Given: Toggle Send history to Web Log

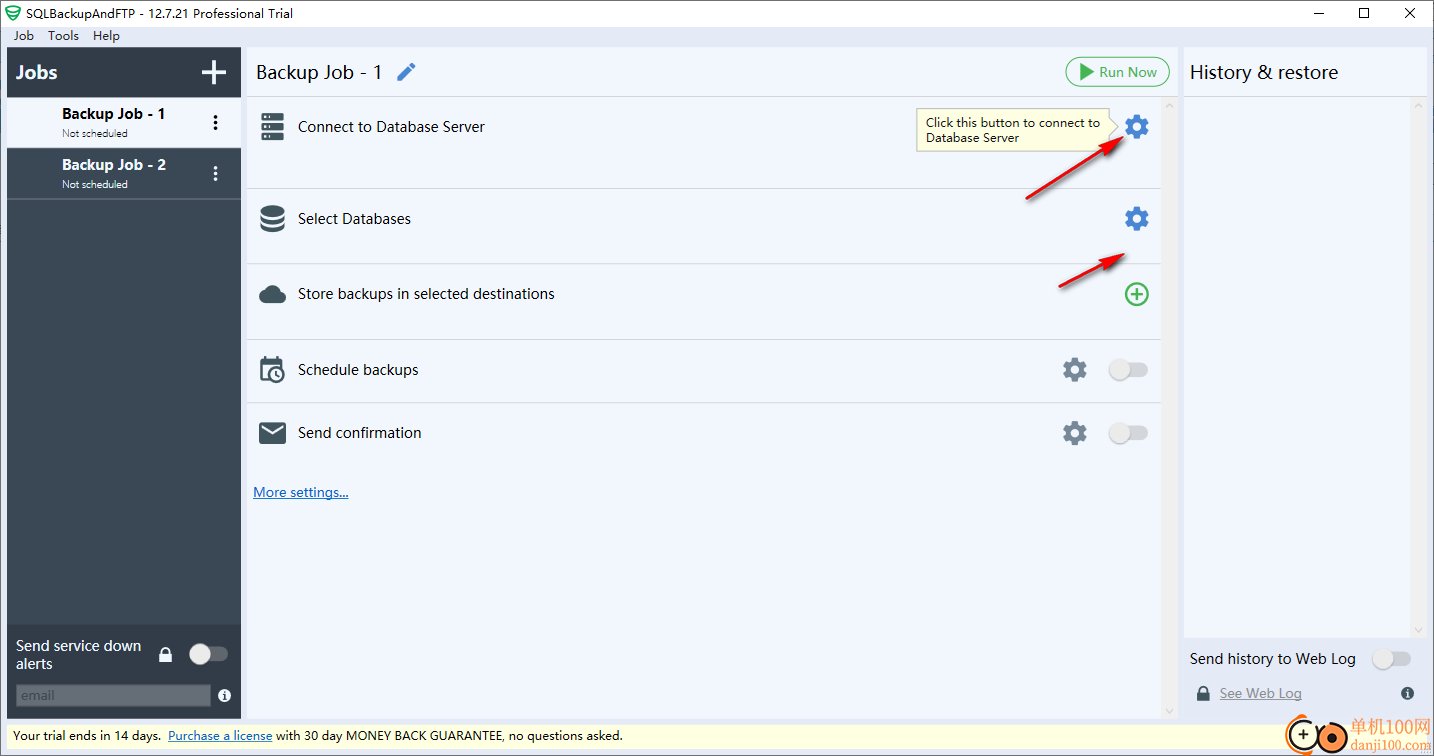Looking at the screenshot, I should click(1391, 659).
